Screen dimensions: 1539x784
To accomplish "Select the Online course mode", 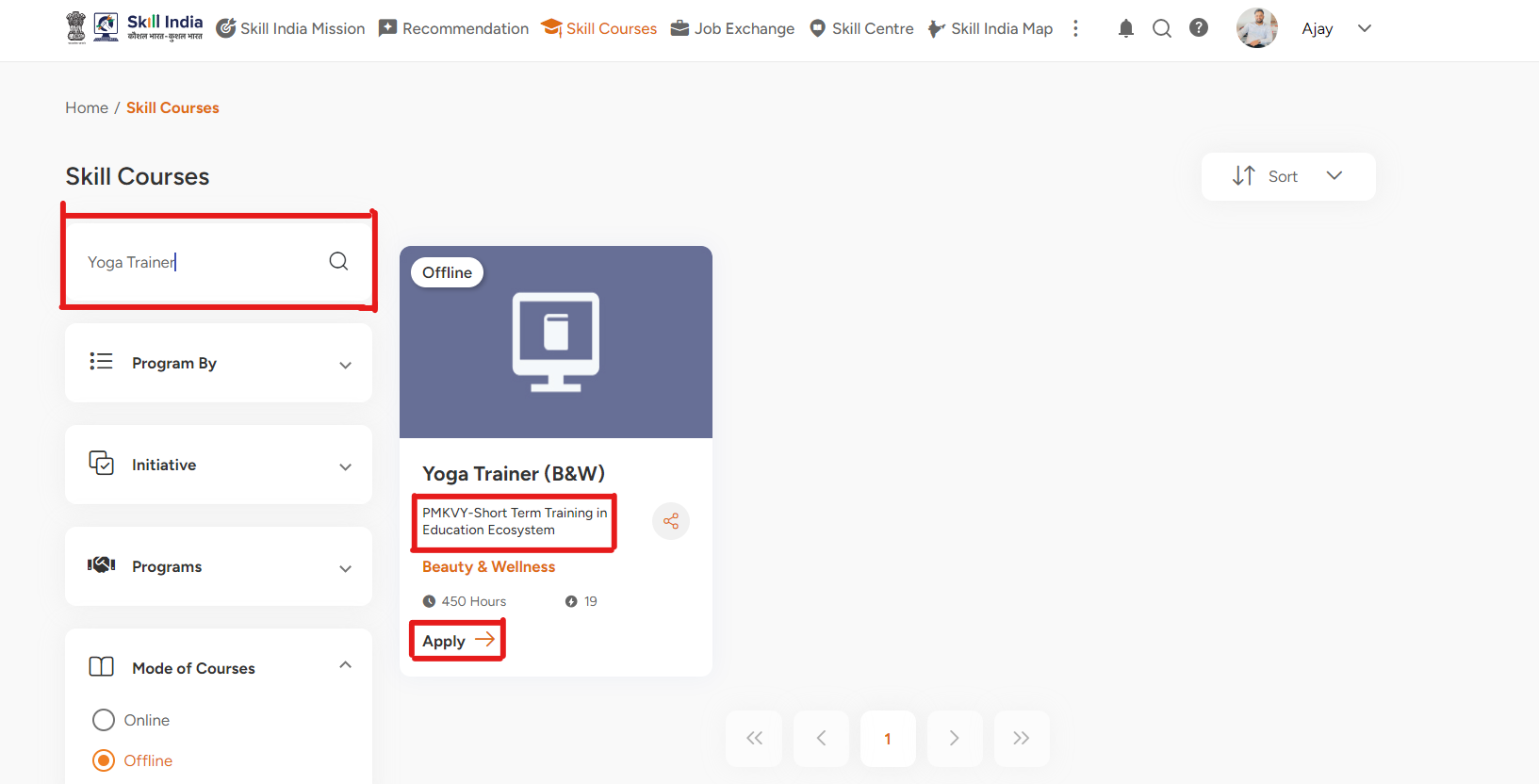I will (x=104, y=720).
